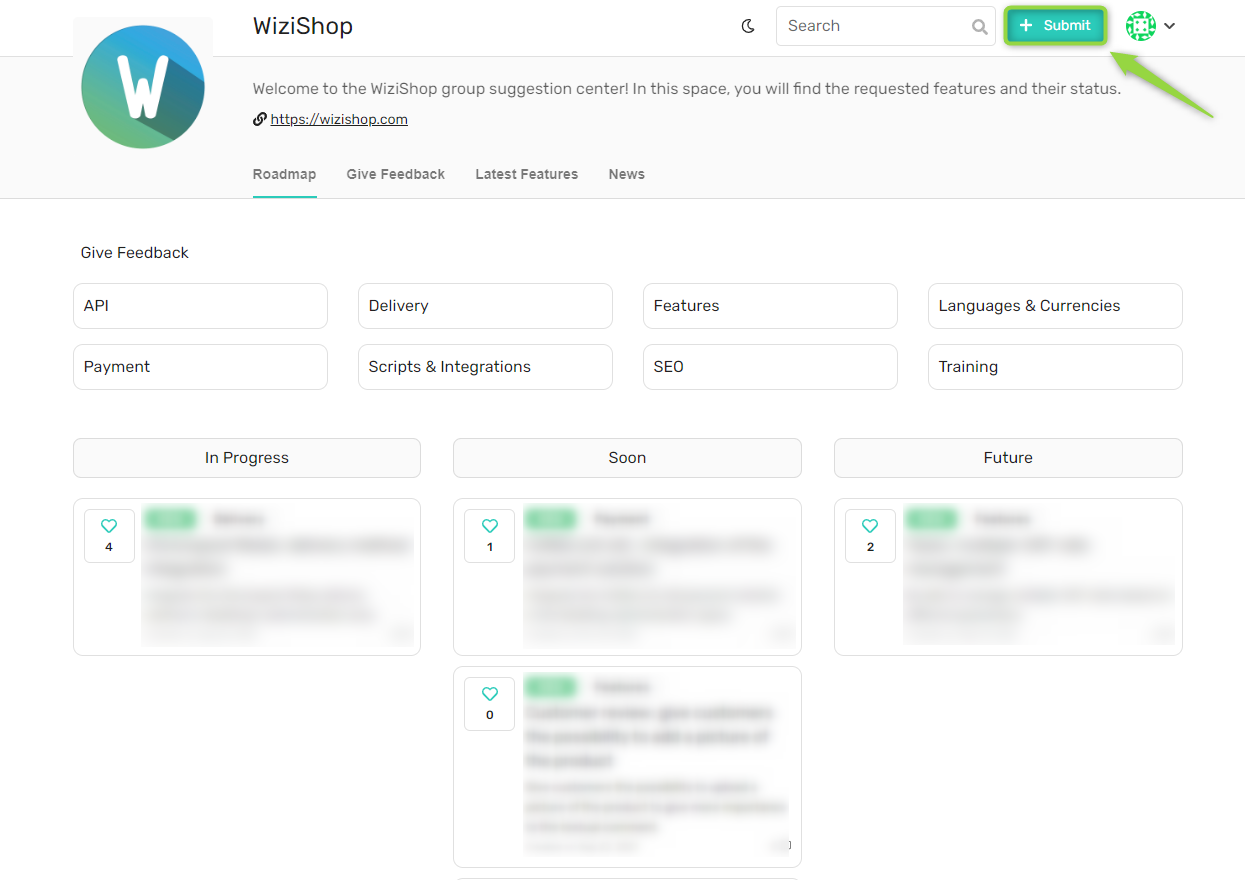The height and width of the screenshot is (880, 1245).
Task: Open the News tab
Action: coord(627,174)
